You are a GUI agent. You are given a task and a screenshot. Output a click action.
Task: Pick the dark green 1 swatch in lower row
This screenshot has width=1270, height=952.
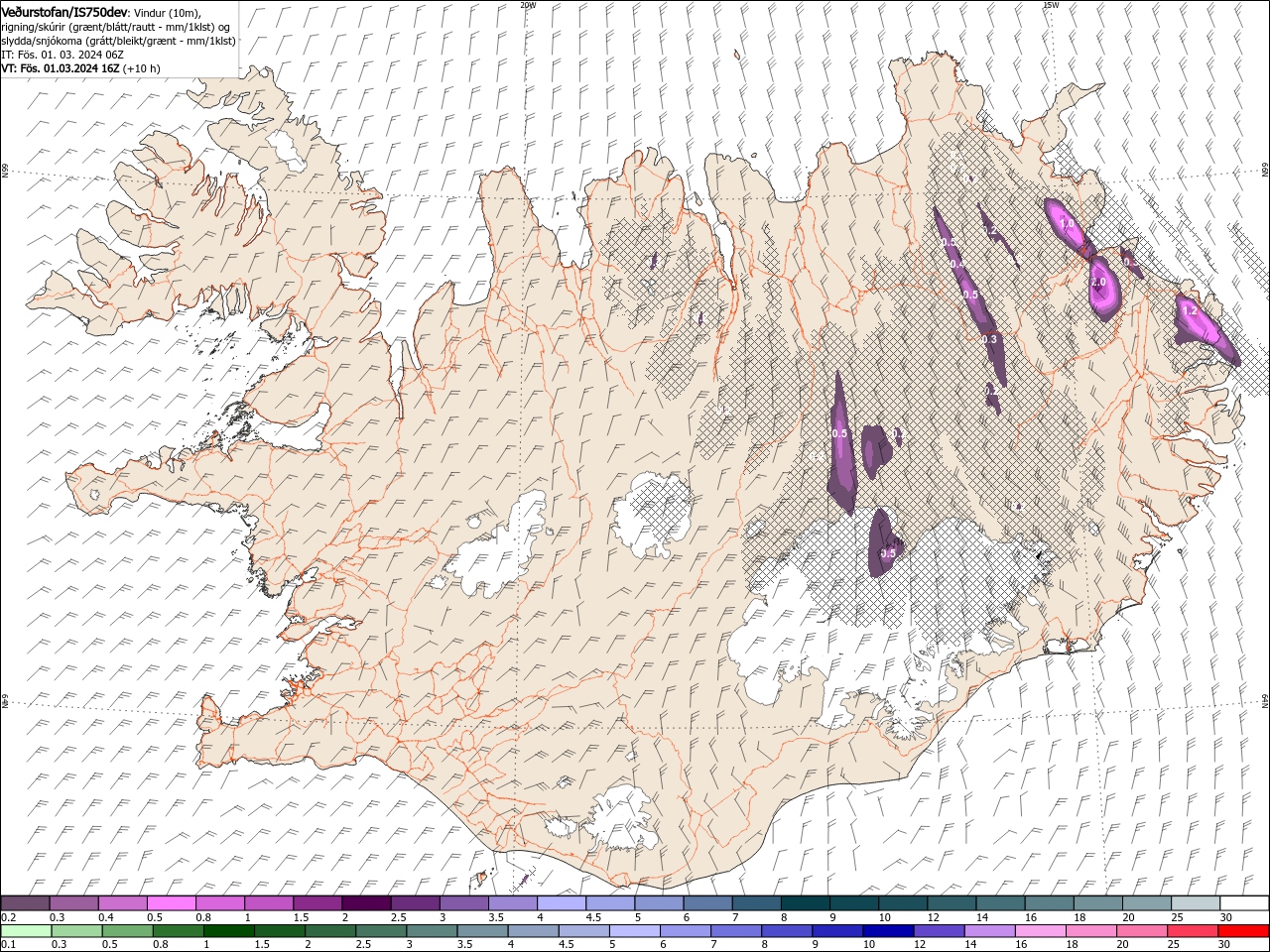(229, 931)
